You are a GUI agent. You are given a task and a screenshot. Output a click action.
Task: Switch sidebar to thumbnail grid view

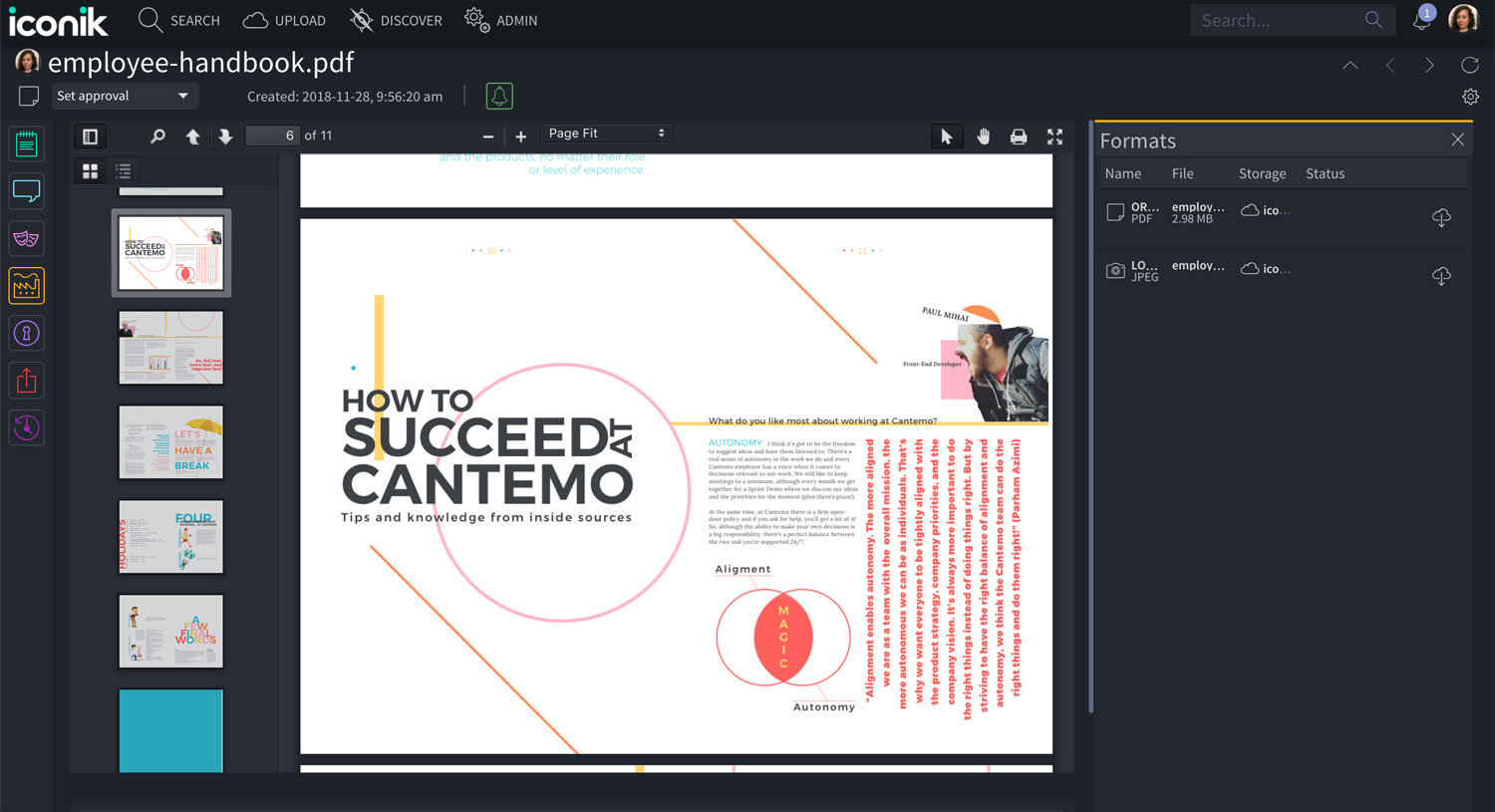91,171
